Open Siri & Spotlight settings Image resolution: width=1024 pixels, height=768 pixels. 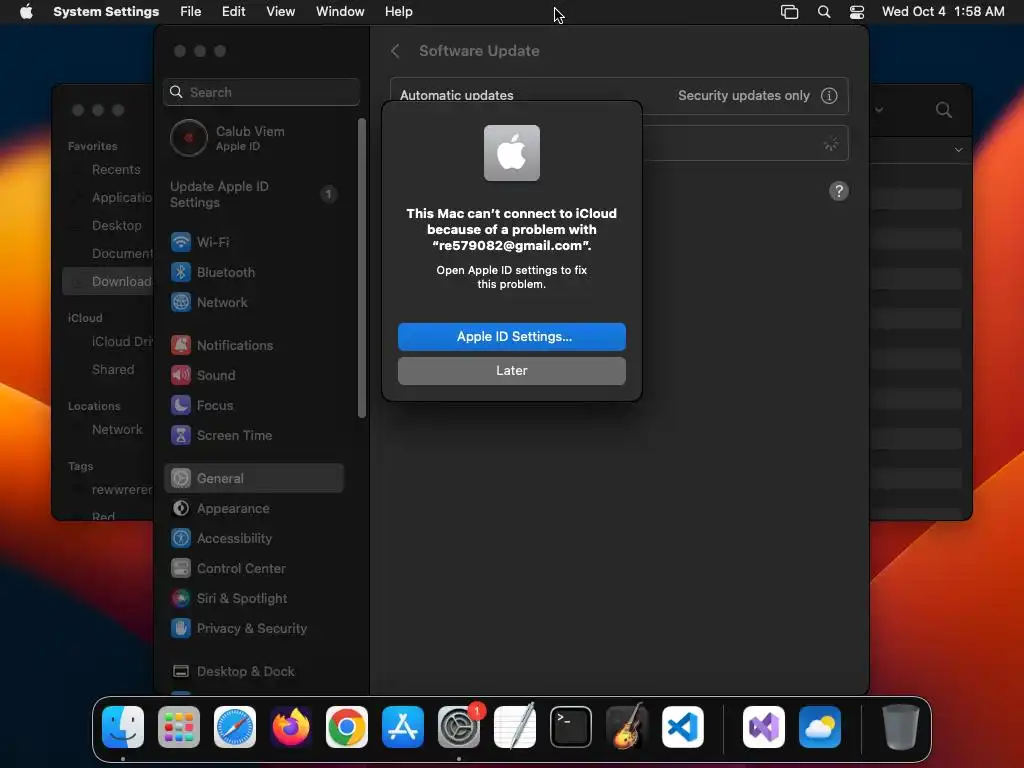pos(253,598)
